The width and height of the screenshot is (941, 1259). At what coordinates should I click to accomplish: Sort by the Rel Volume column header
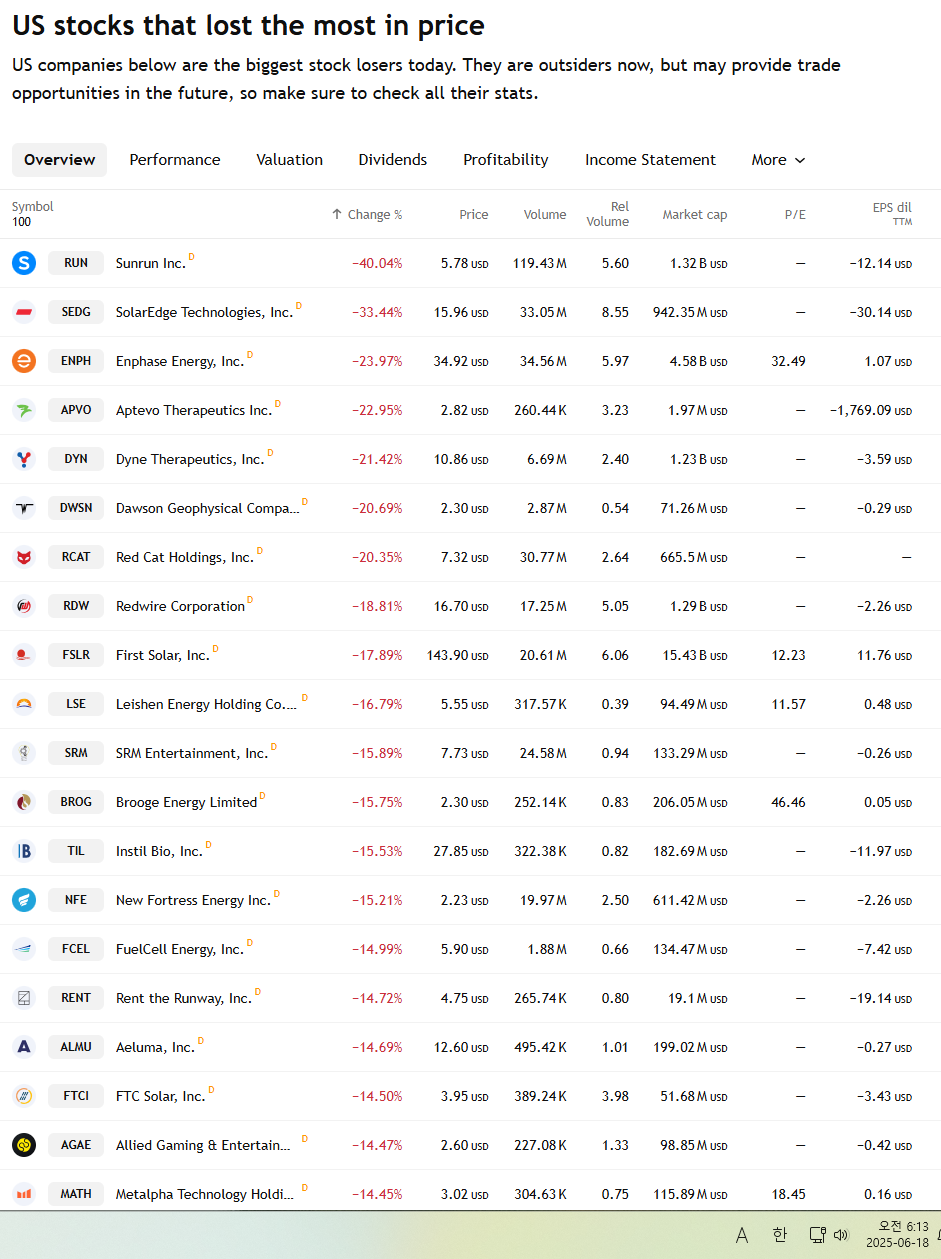coord(608,214)
